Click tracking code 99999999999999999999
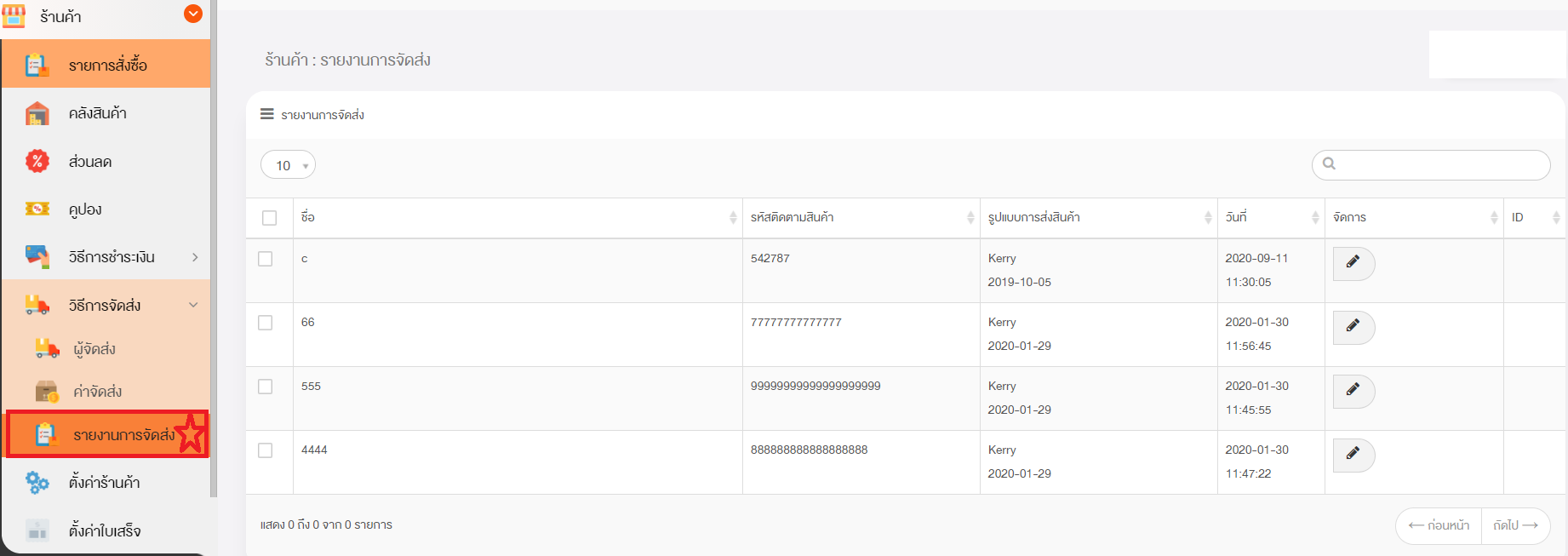The height and width of the screenshot is (556, 1568). click(815, 386)
